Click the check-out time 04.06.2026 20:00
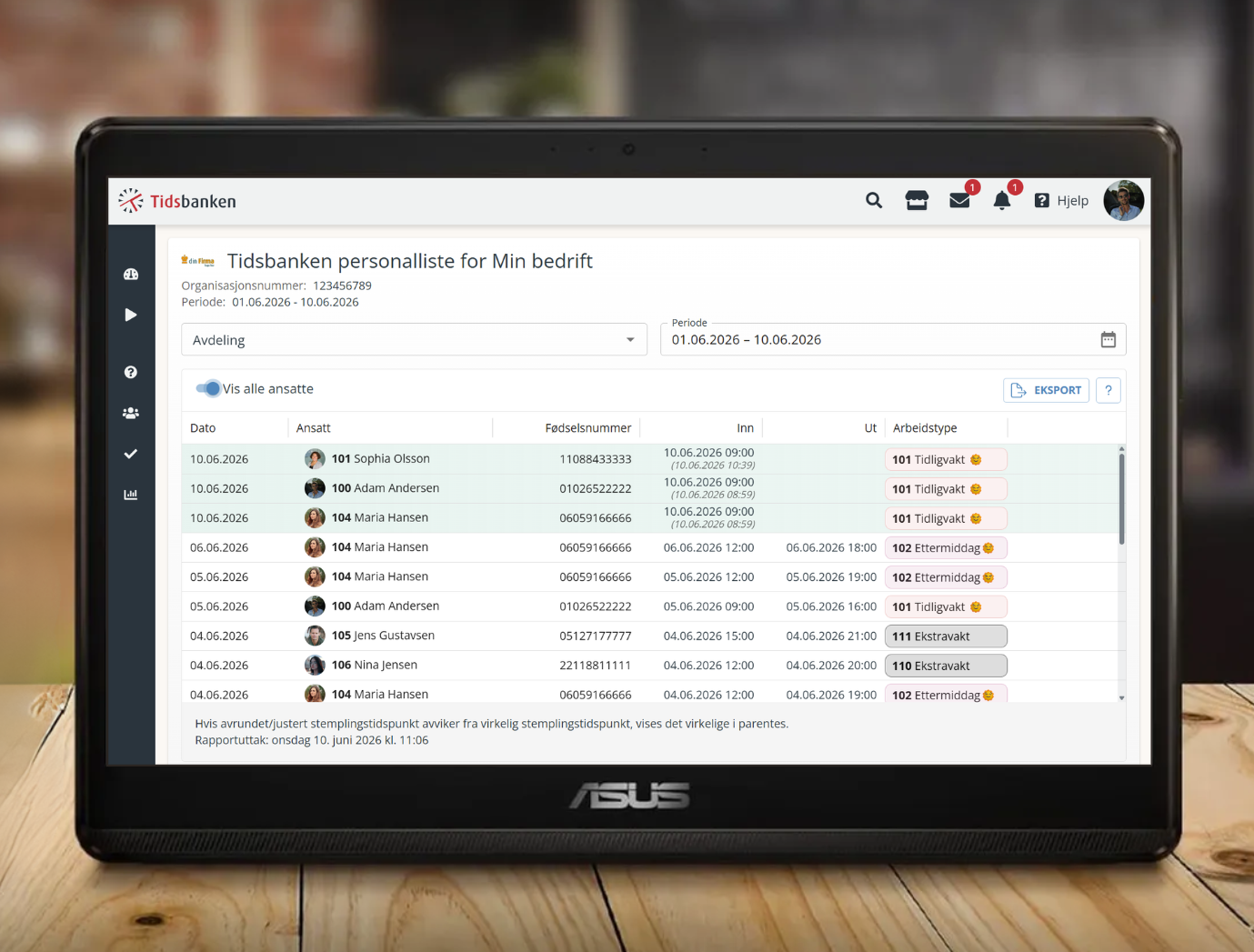The width and height of the screenshot is (1254, 952). 831,666
